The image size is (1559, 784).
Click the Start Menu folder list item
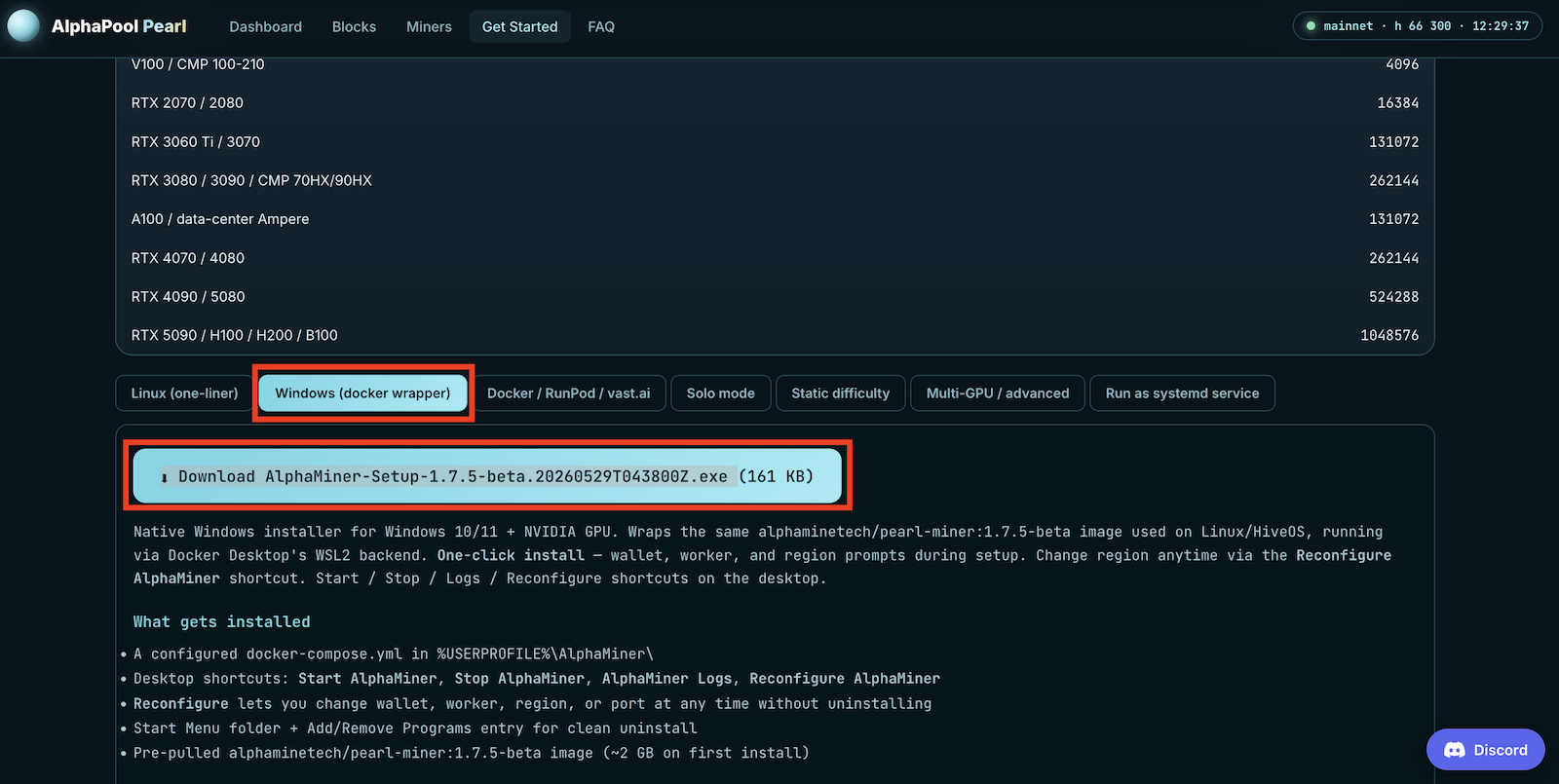(415, 728)
